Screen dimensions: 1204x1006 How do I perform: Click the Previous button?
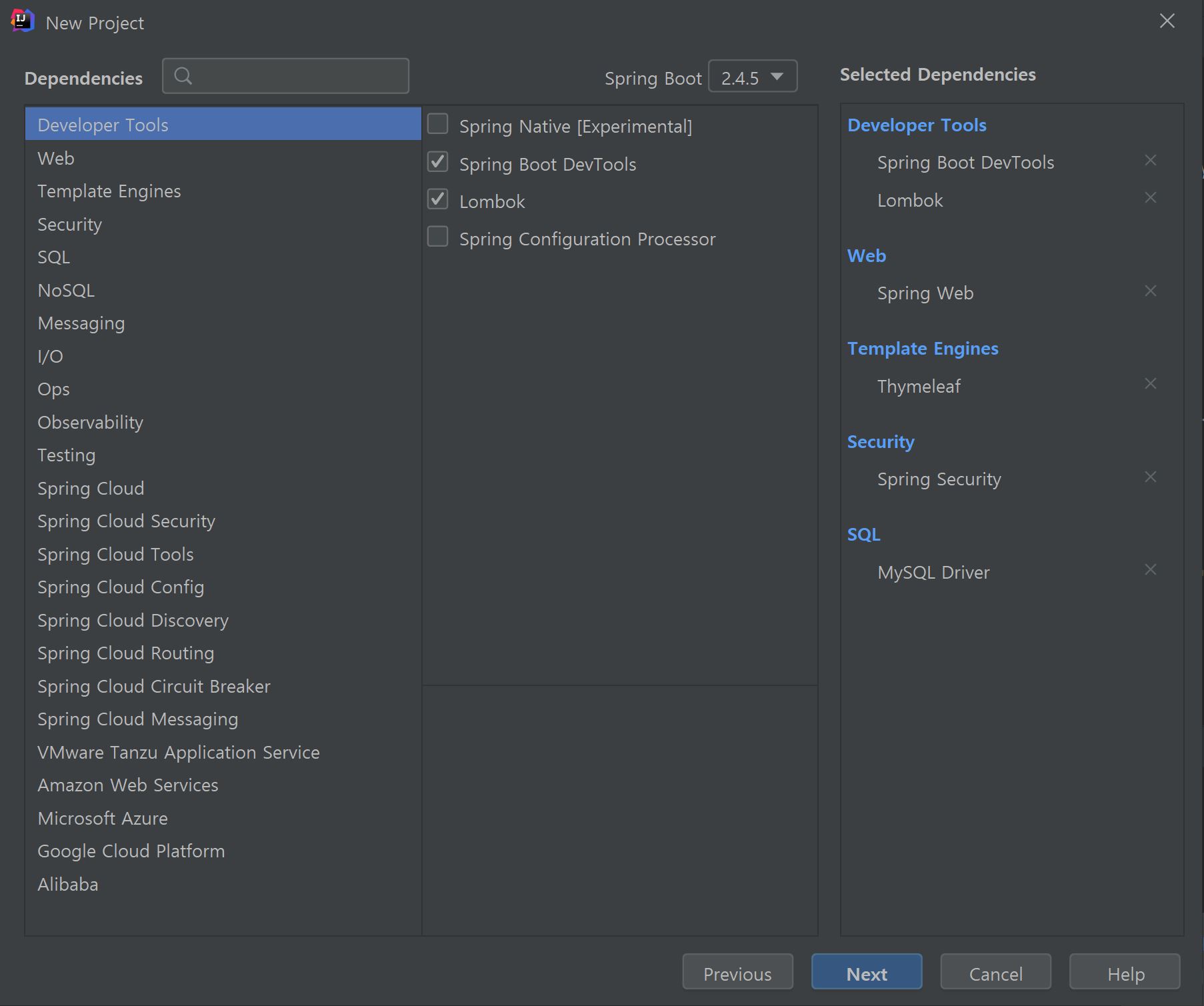click(737, 971)
